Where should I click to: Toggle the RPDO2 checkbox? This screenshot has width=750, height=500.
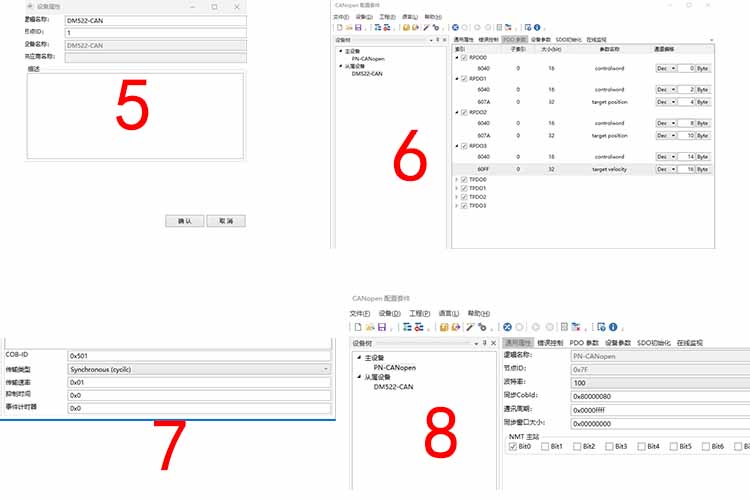(x=464, y=112)
